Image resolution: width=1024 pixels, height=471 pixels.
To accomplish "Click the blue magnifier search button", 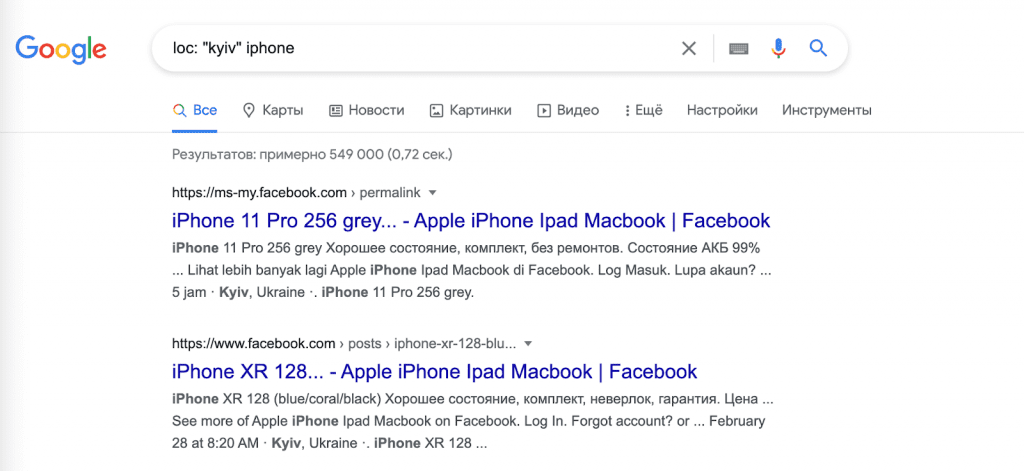I will click(818, 48).
